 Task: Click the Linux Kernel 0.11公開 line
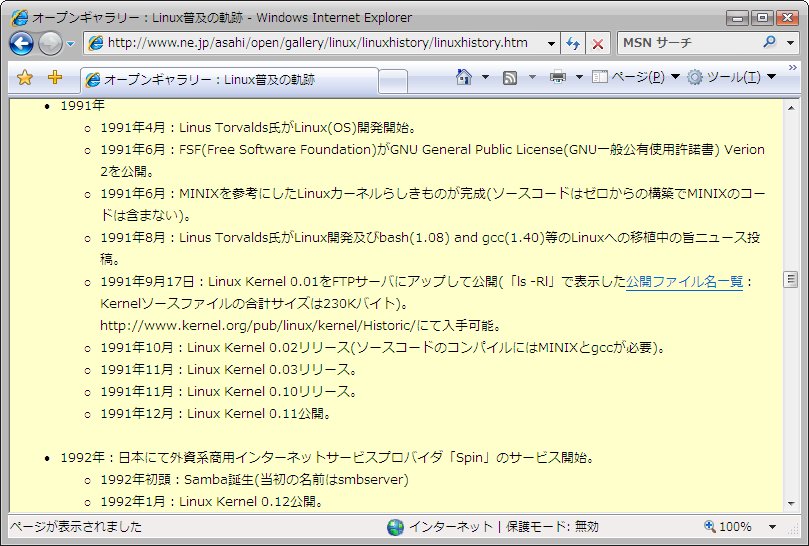pyautogui.click(x=215, y=414)
